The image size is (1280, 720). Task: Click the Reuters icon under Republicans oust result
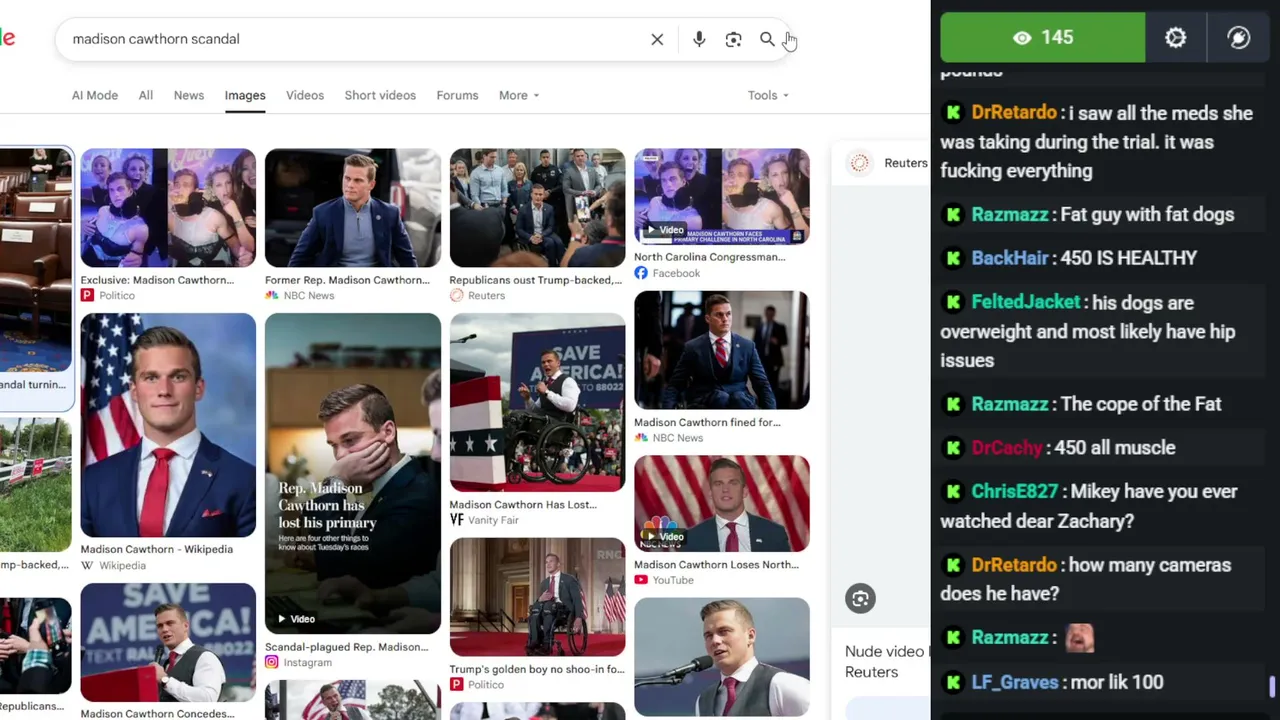(456, 295)
